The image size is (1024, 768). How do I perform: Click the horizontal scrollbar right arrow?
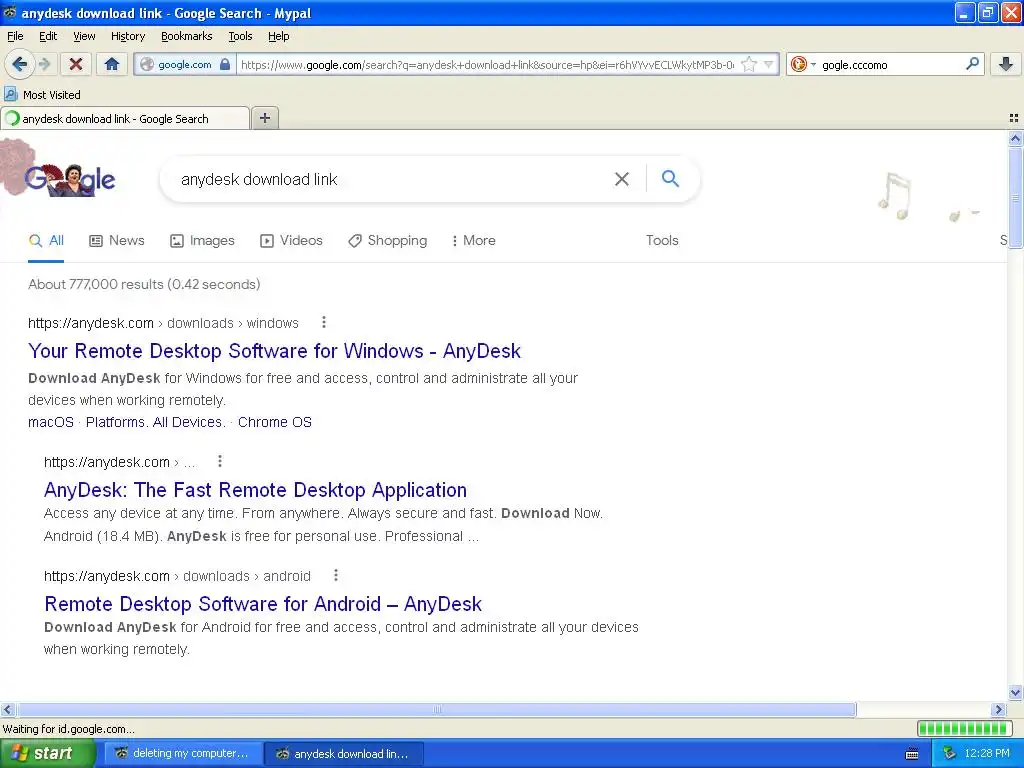(x=999, y=709)
